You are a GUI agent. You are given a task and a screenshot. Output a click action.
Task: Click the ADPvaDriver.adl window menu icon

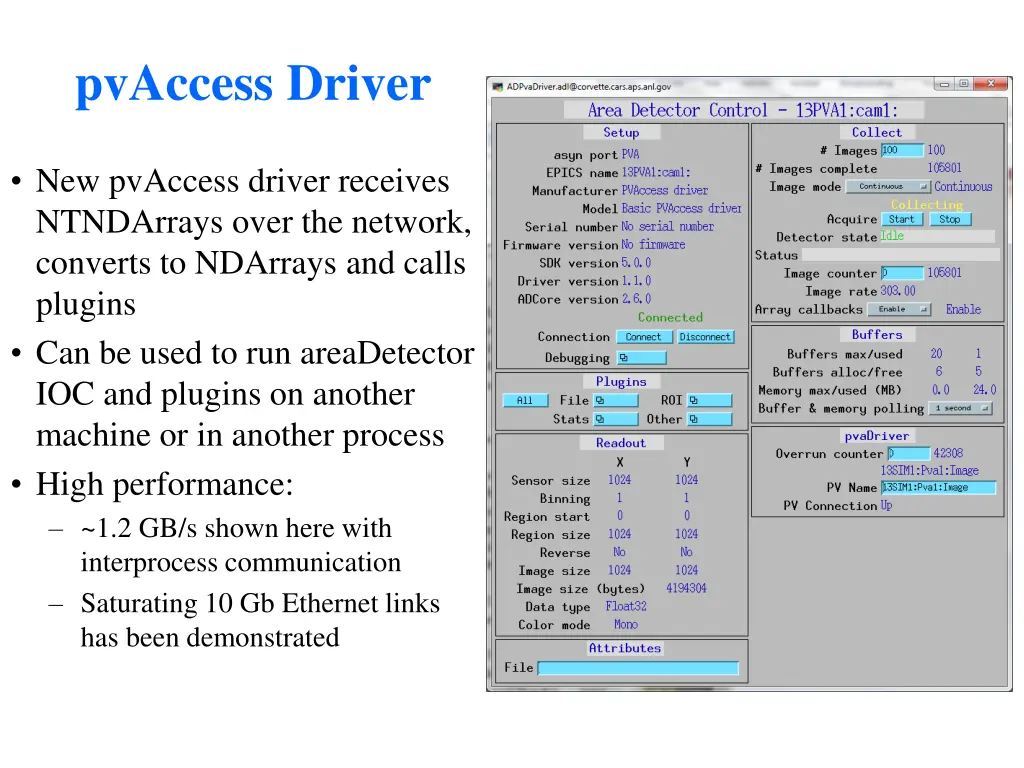(x=495, y=84)
